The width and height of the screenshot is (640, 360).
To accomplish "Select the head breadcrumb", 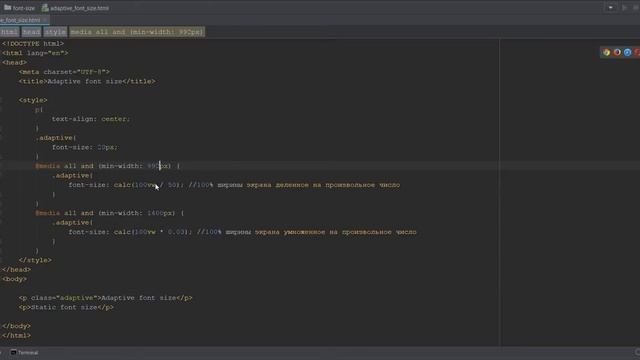I will [x=31, y=32].
